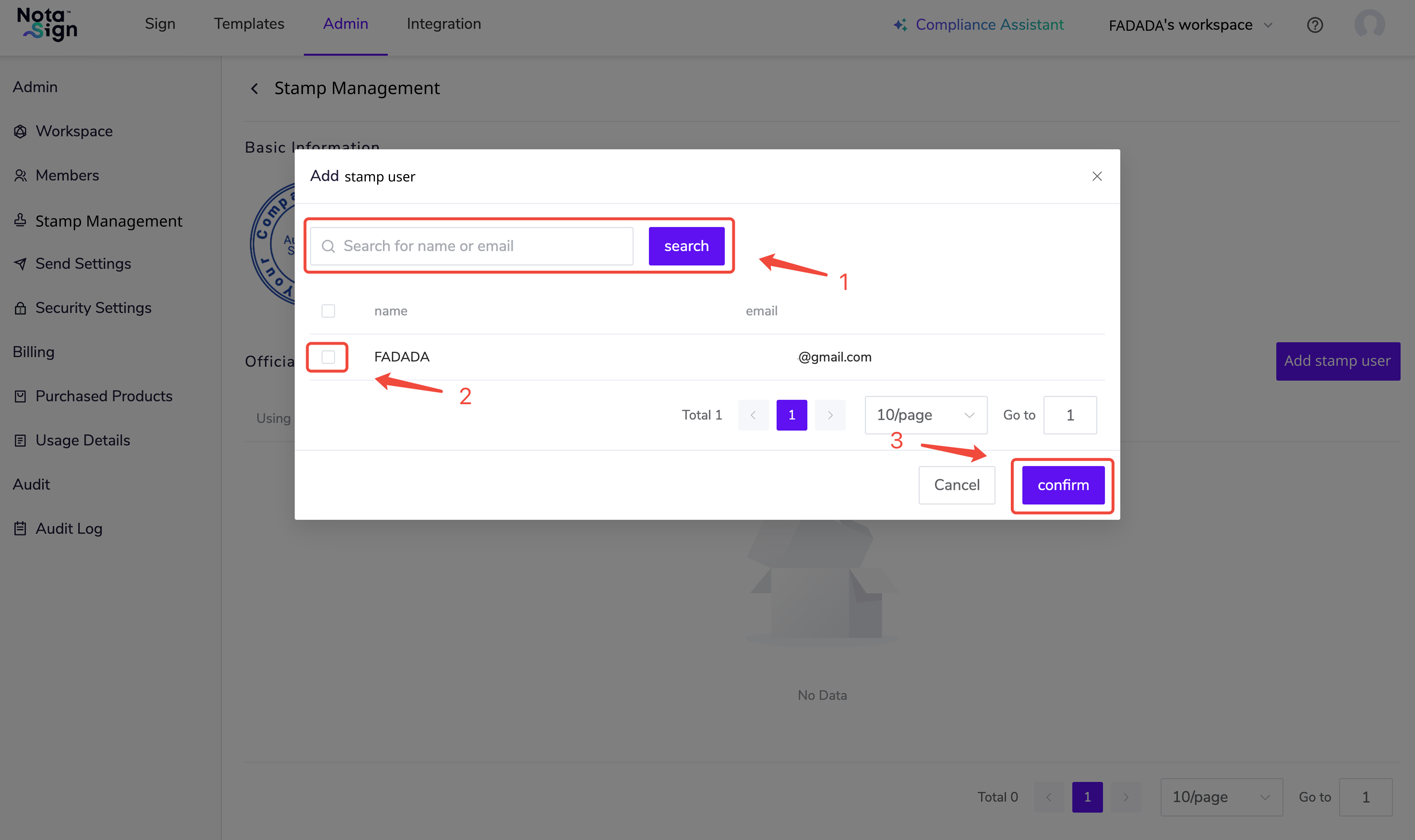Toggle the select-all checkbox in the header
Image resolution: width=1415 pixels, height=840 pixels.
tap(328, 311)
